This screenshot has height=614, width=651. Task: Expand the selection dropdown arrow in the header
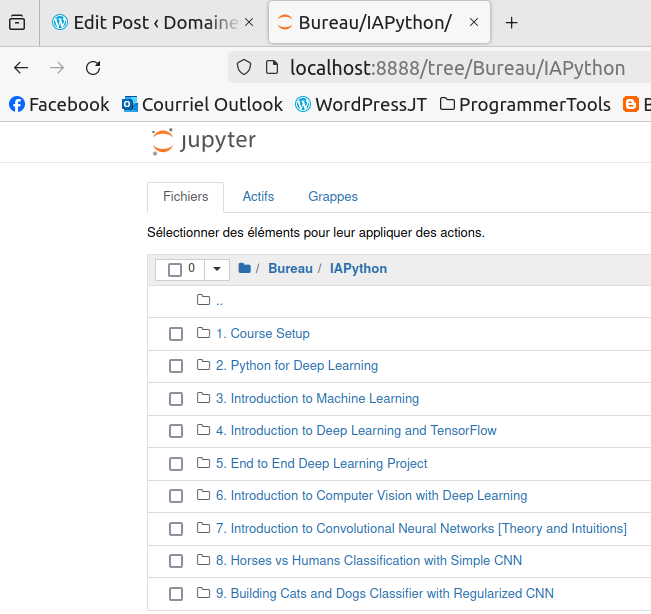coord(217,270)
